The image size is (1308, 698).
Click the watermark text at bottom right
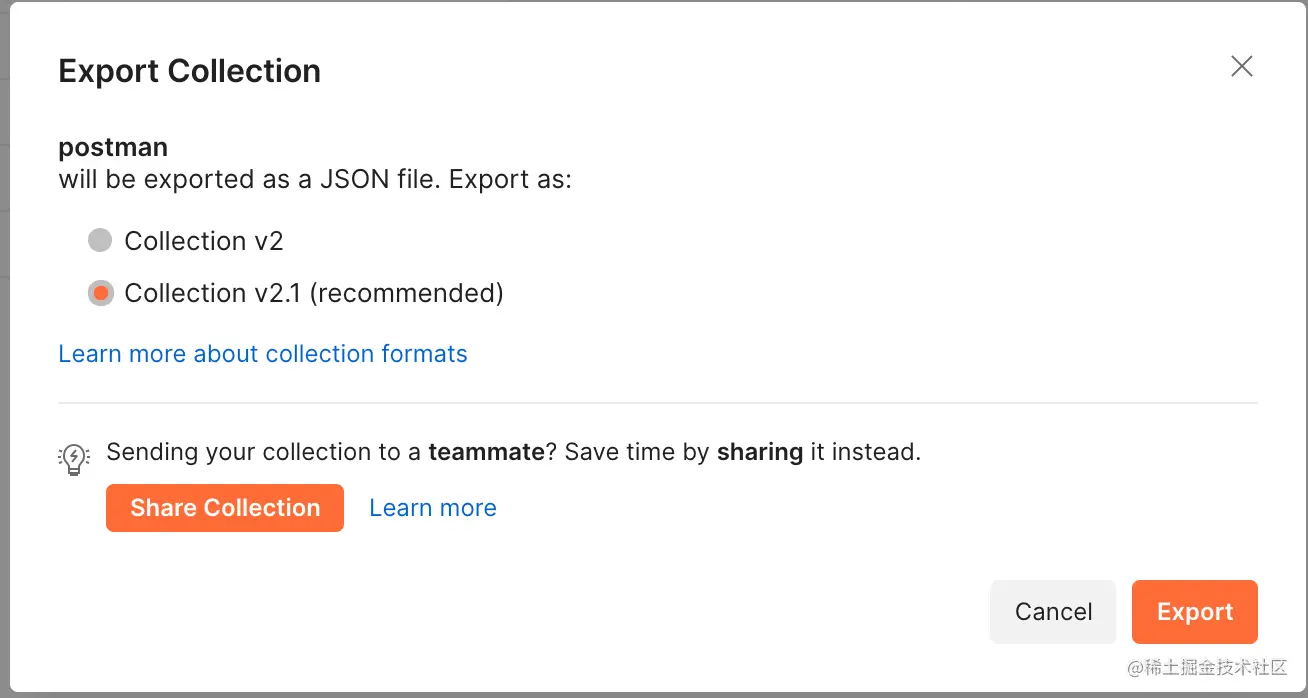(1207, 668)
